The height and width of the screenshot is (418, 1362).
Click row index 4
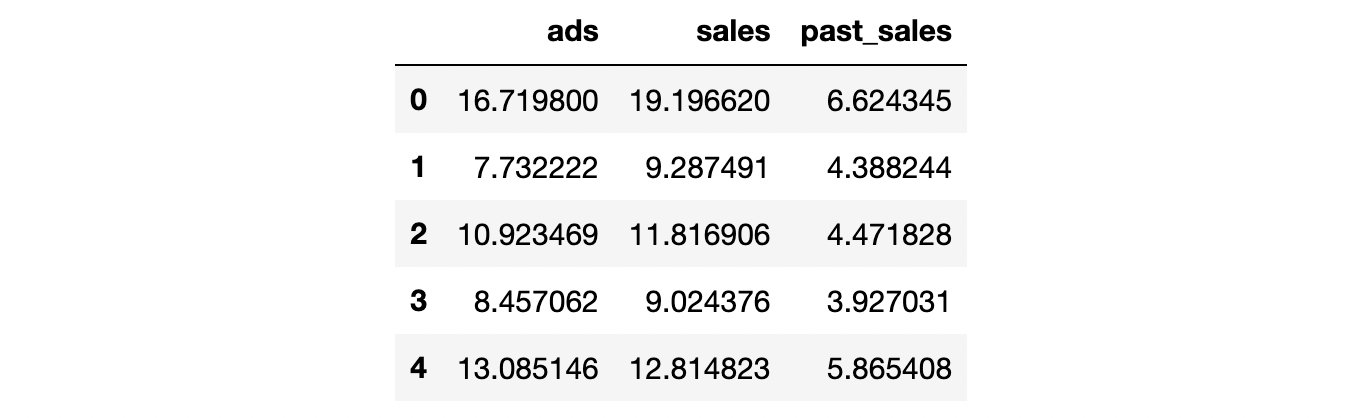point(418,368)
